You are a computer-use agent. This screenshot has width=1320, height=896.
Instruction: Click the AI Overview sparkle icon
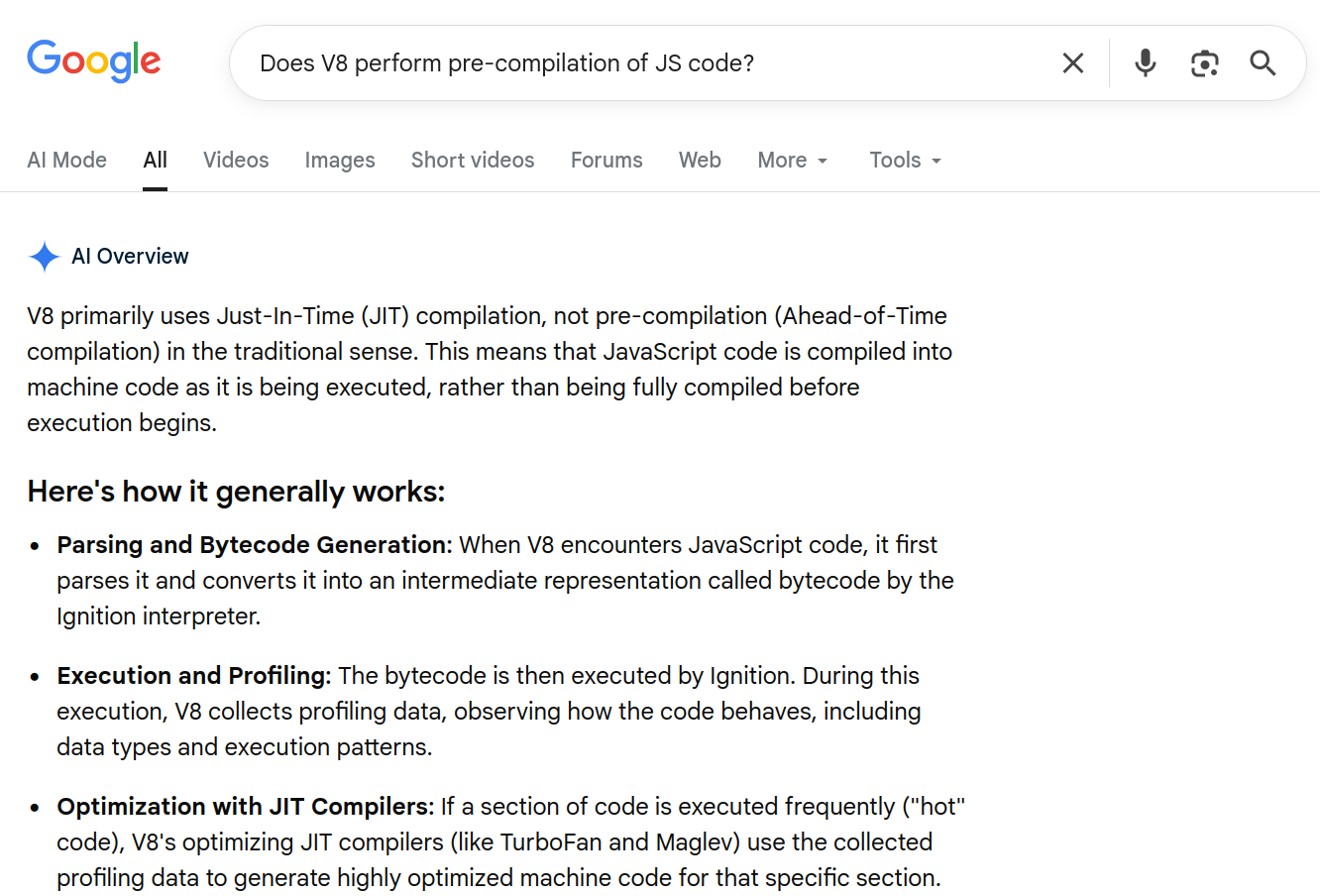[45, 257]
